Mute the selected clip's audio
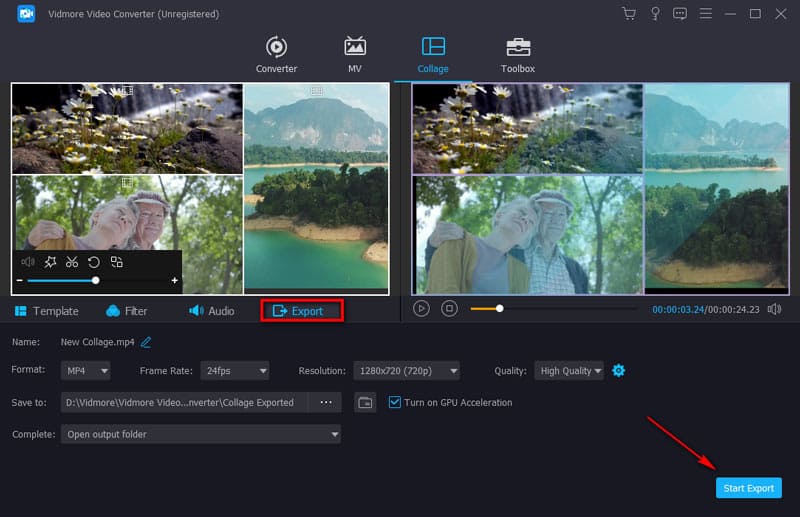The image size is (800, 517). pos(28,262)
